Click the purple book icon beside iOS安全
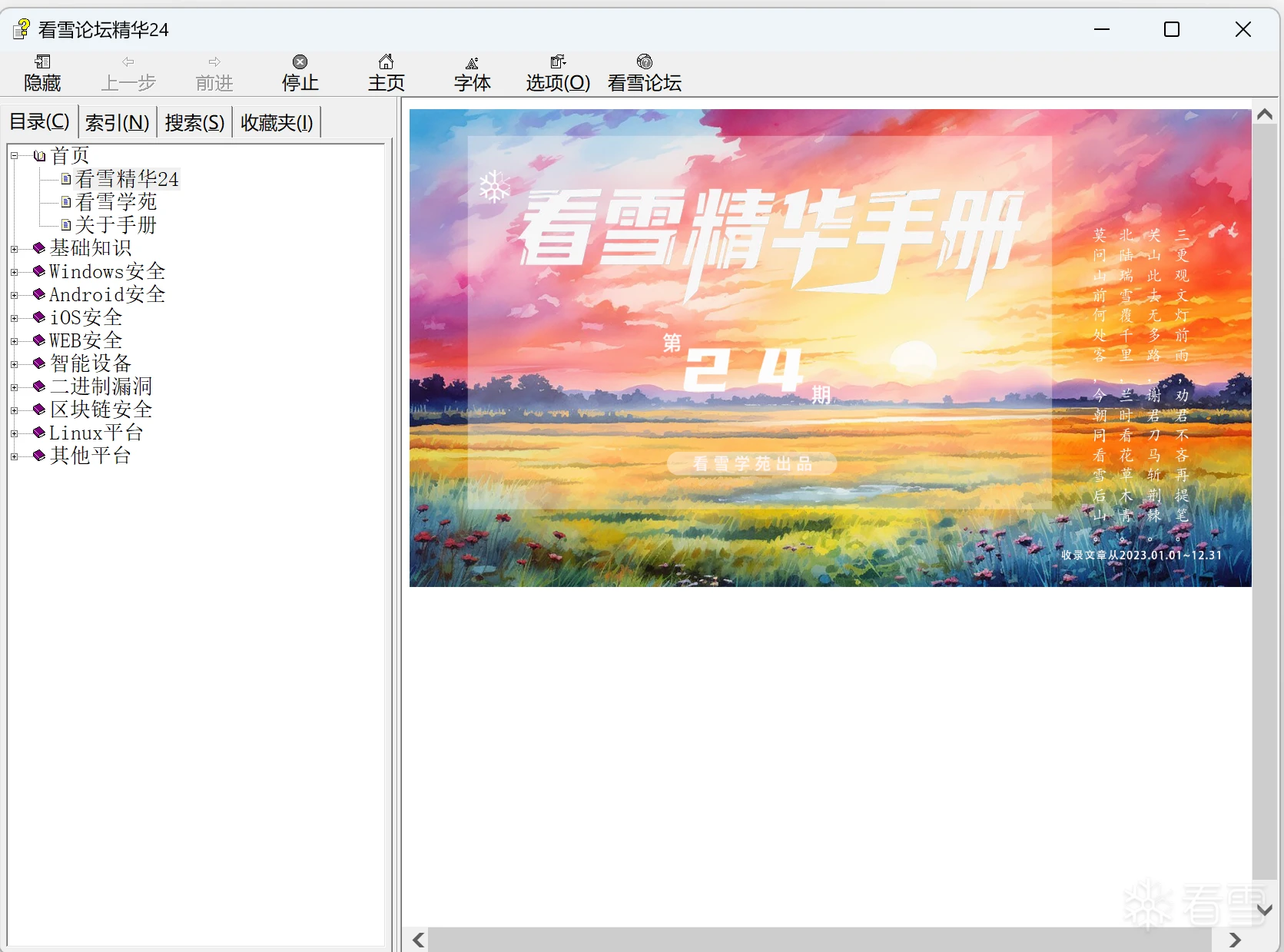 (39, 317)
